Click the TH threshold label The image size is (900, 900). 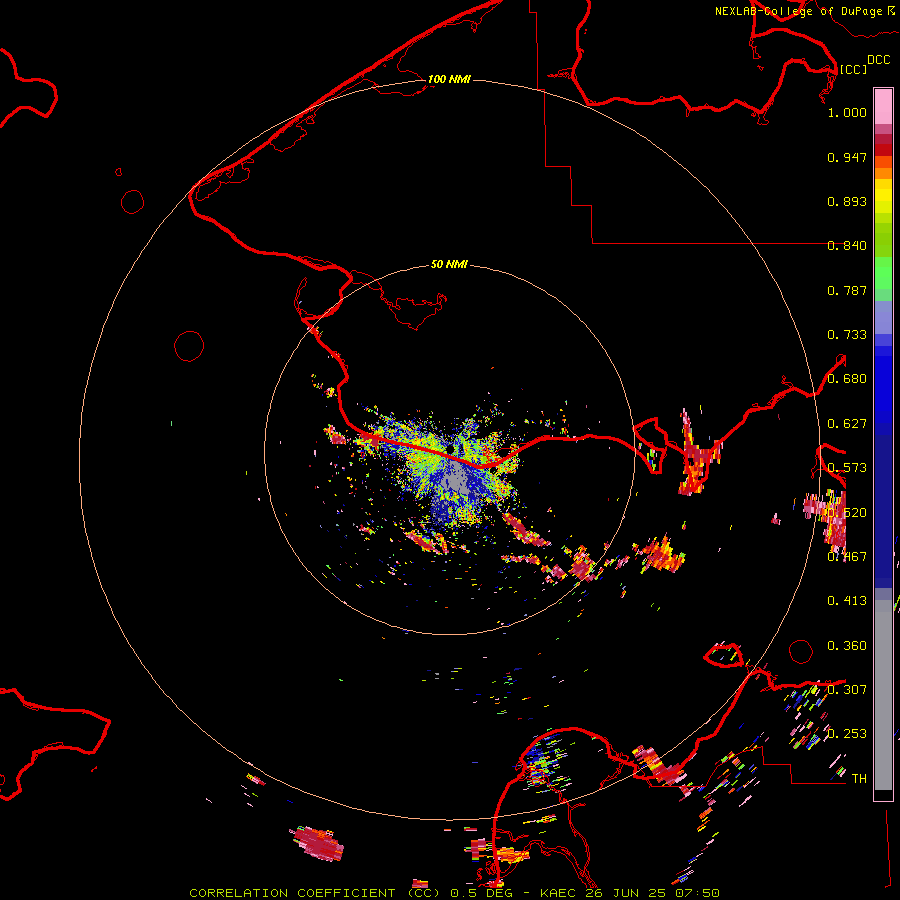(x=859, y=779)
